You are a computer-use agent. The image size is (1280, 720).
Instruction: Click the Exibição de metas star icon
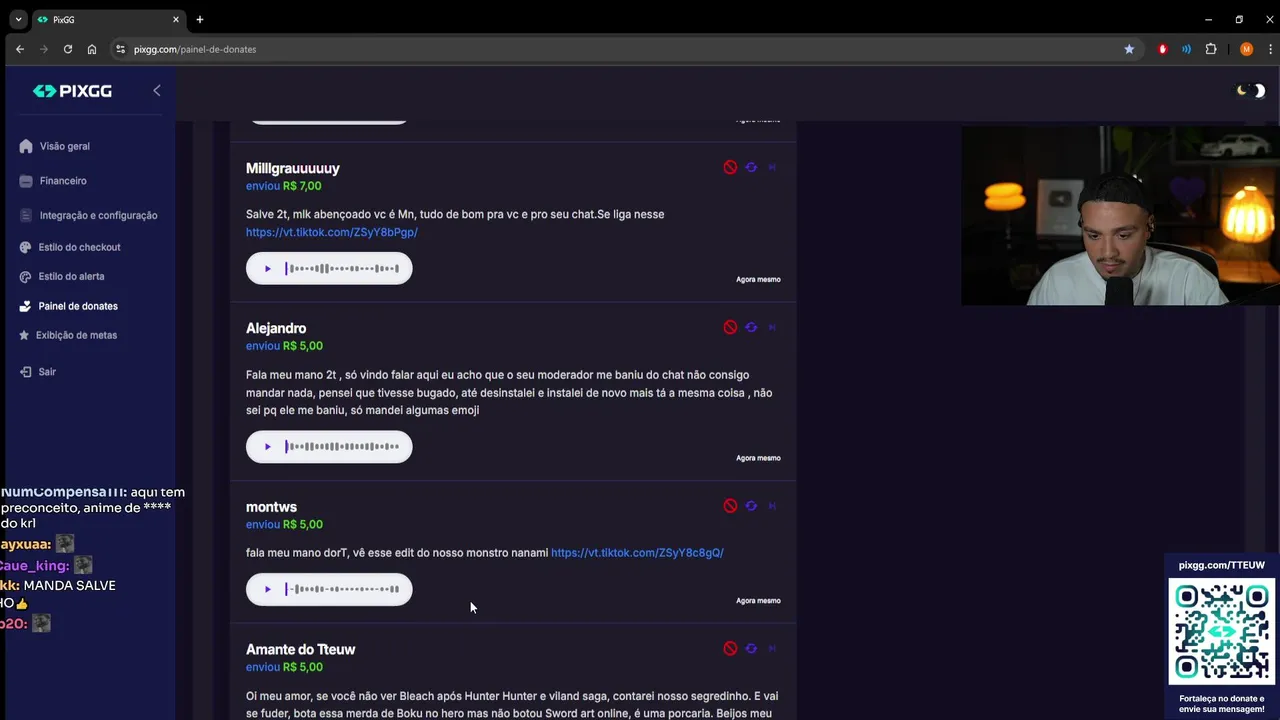(24, 335)
